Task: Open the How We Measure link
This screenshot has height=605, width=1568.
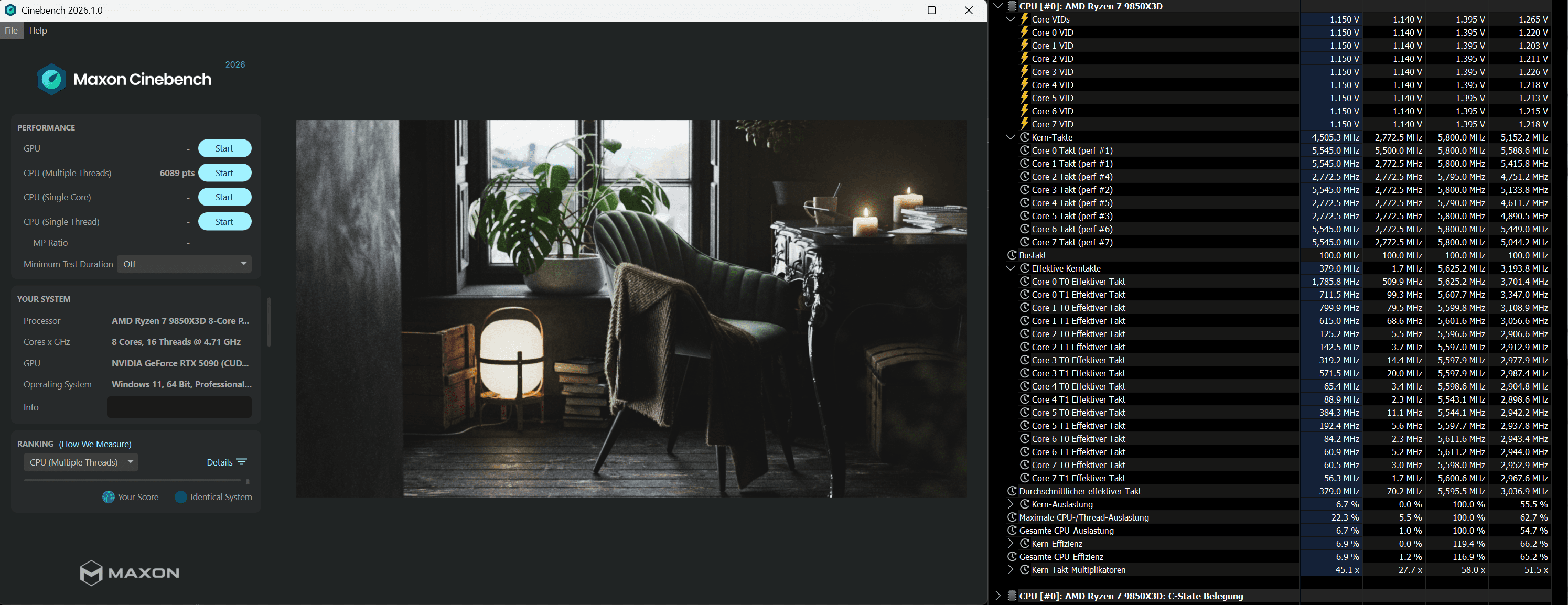Action: pos(95,444)
